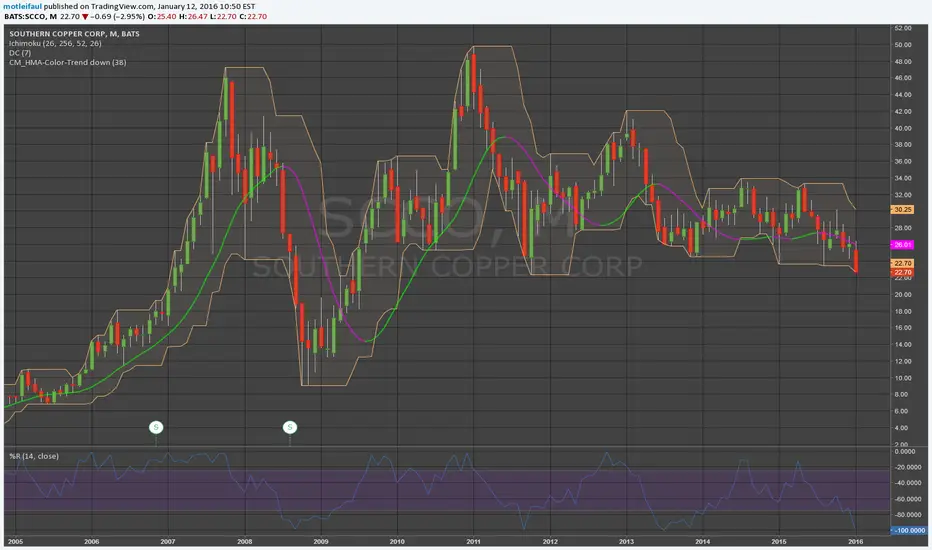Select the H:26.47 high value

[194, 16]
